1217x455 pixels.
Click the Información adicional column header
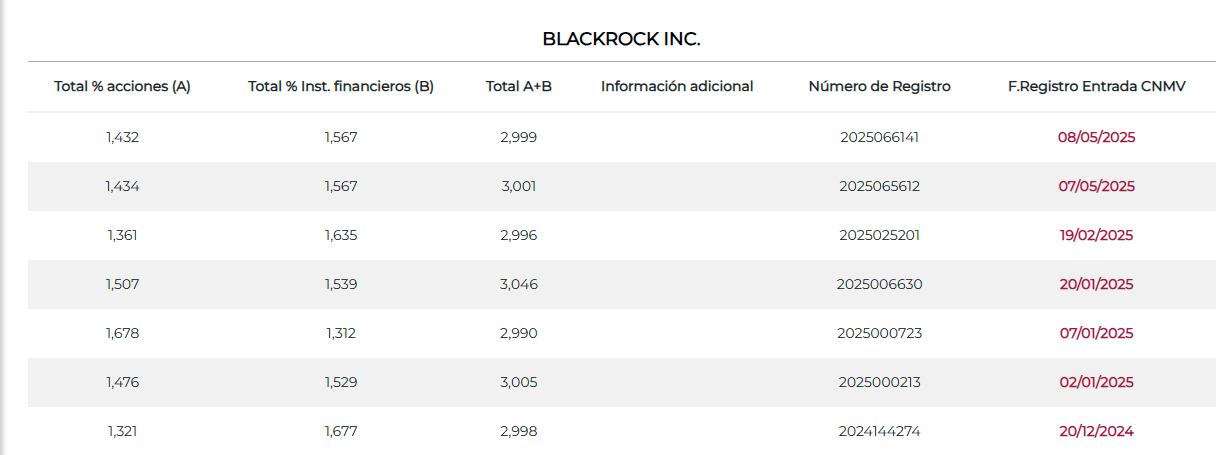pyautogui.click(x=677, y=87)
